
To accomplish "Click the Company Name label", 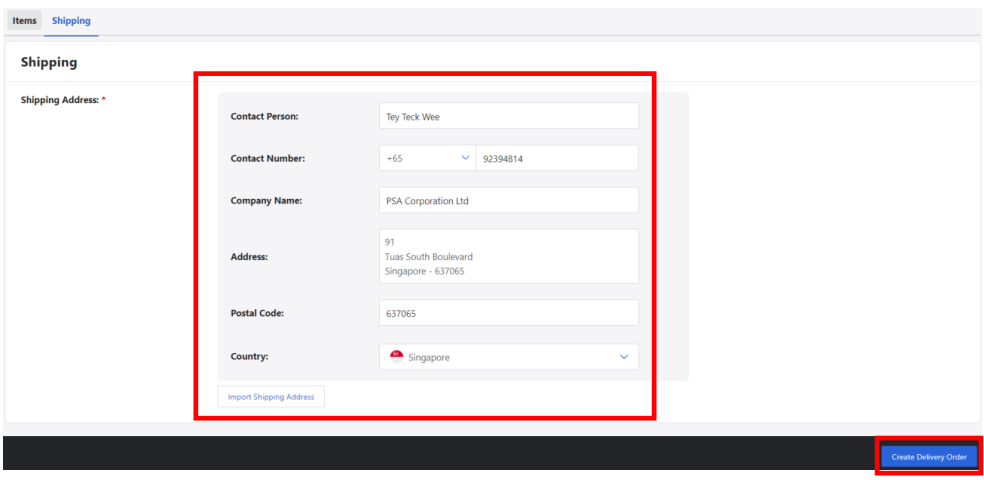I will pyautogui.click(x=266, y=201).
